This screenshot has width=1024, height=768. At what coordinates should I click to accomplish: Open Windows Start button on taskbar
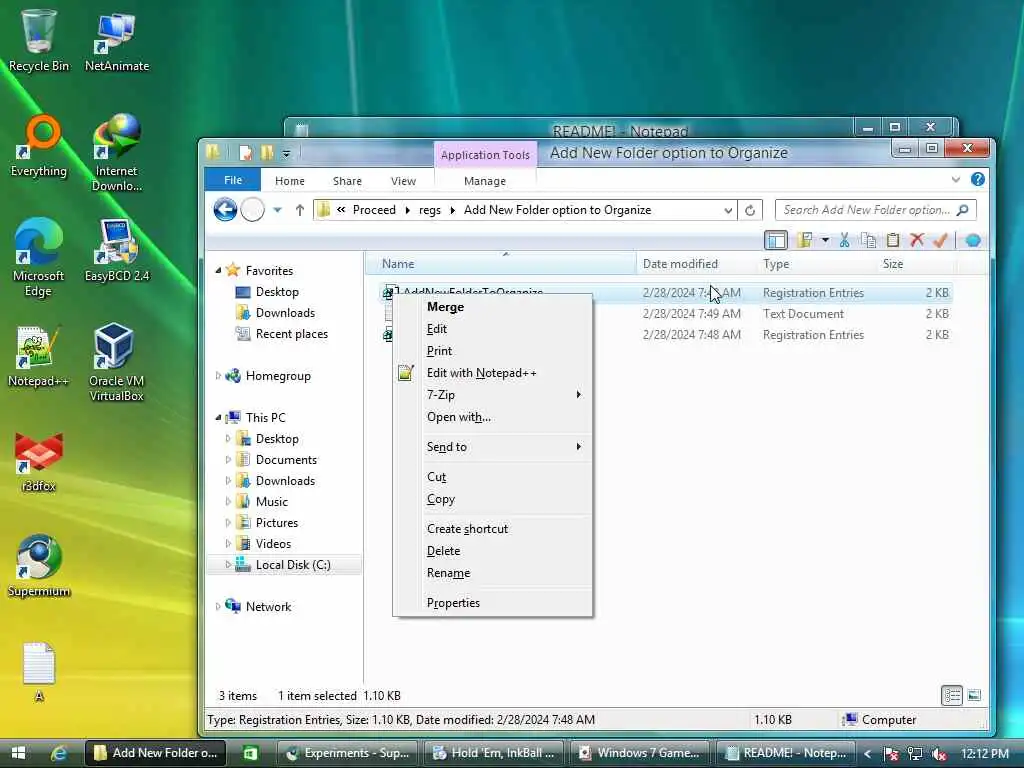pyautogui.click(x=18, y=753)
